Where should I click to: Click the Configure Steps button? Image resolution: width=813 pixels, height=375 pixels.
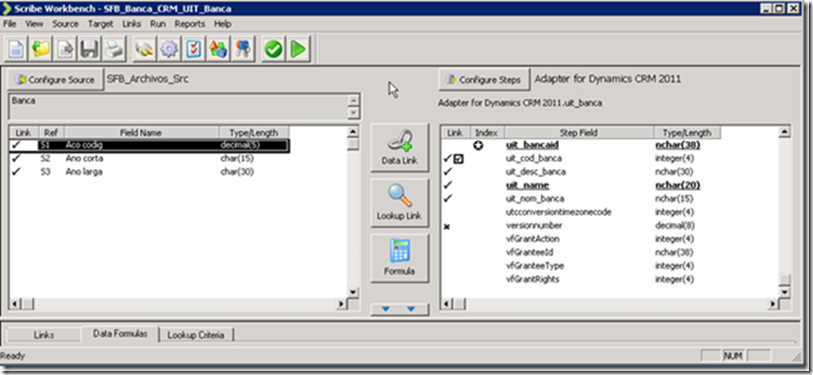point(484,80)
